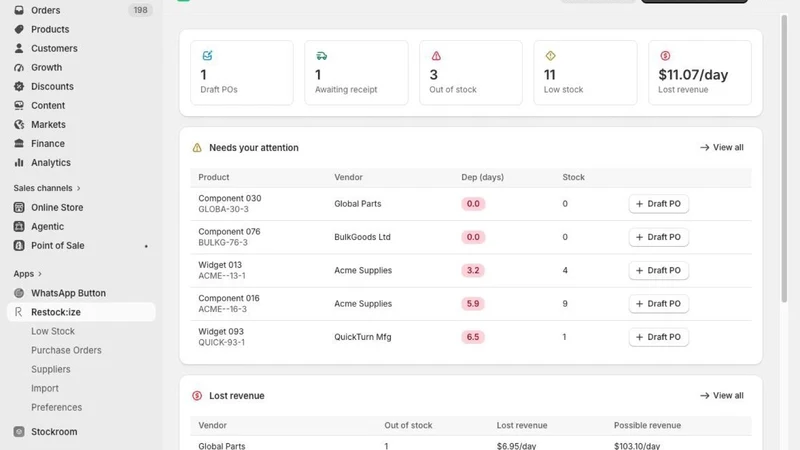Click the Orders count badge 198
The image size is (800, 450).
click(140, 10)
